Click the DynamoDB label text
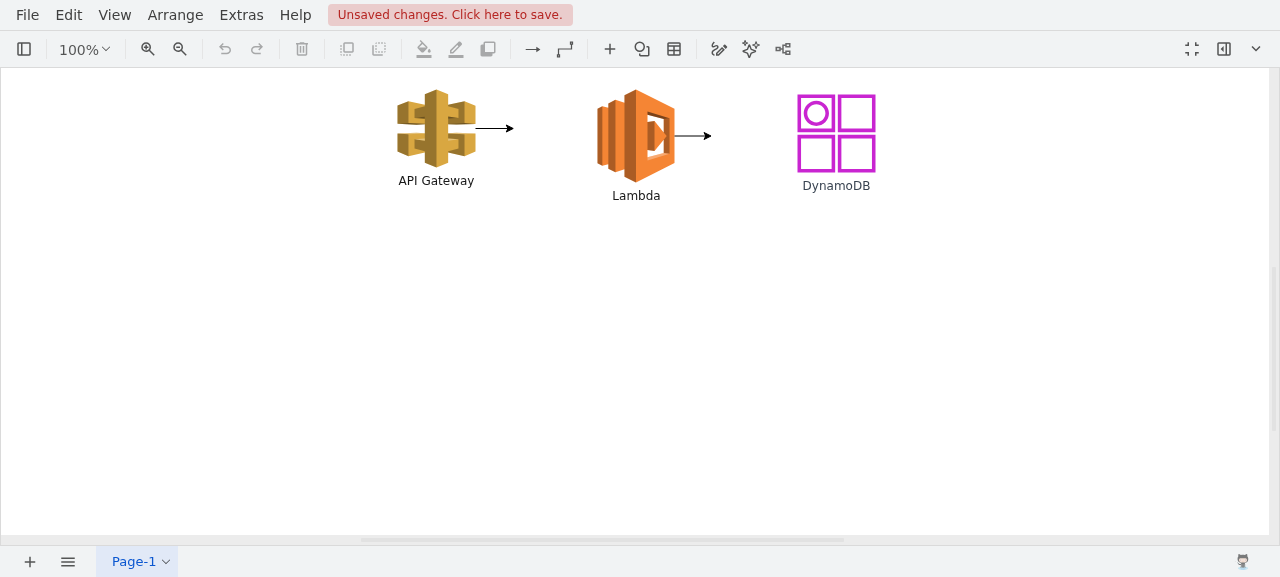This screenshot has height=577, width=1280. 836,186
